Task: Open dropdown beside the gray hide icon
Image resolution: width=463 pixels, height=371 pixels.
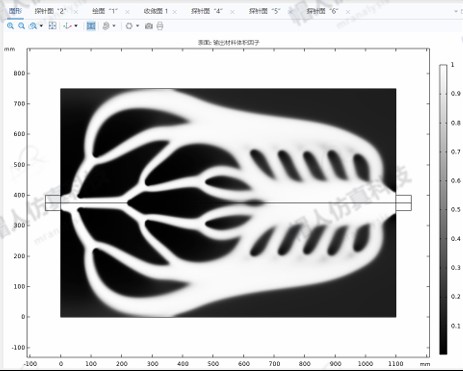Action: pos(114,26)
